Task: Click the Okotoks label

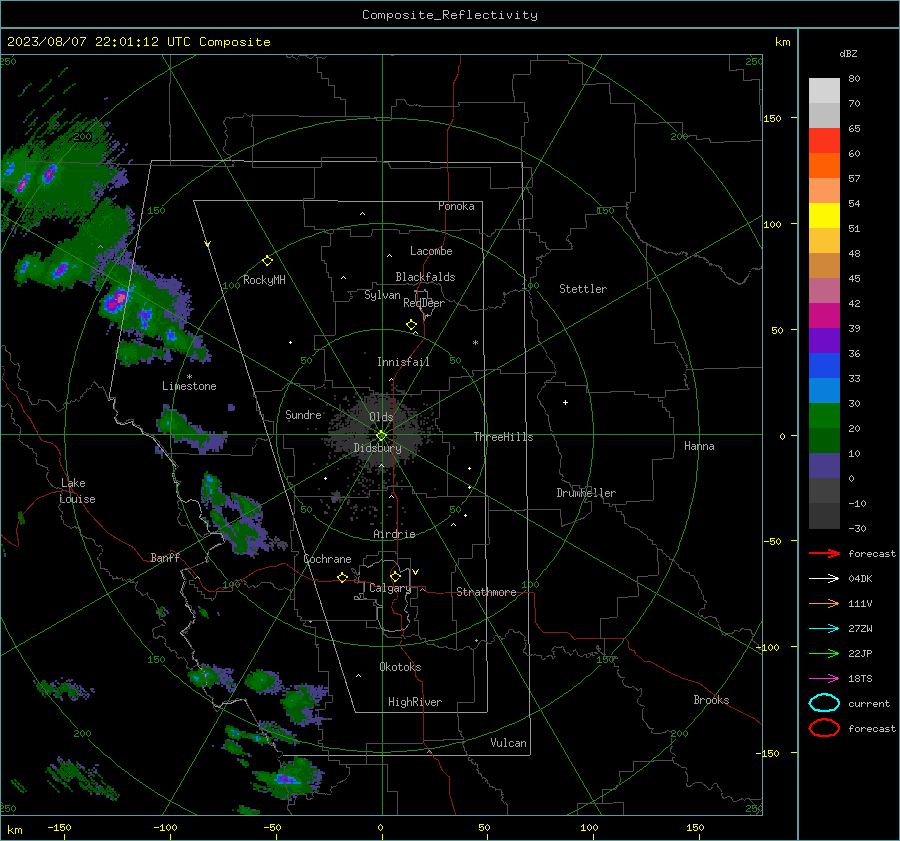Action: 400,667
